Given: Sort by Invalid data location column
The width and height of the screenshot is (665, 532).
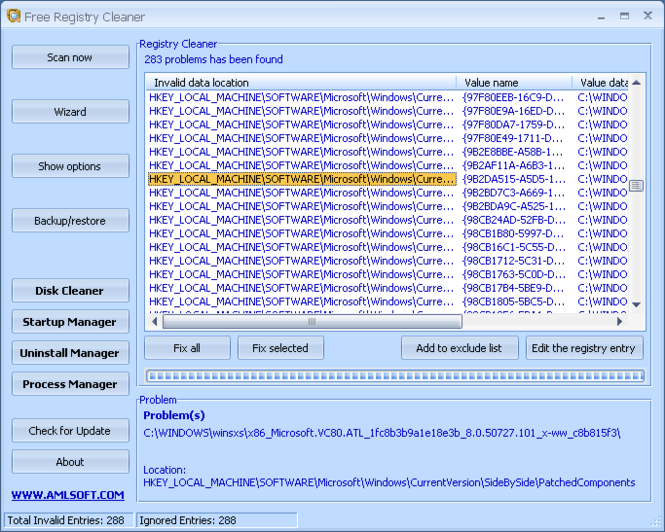Looking at the screenshot, I should click(301, 82).
